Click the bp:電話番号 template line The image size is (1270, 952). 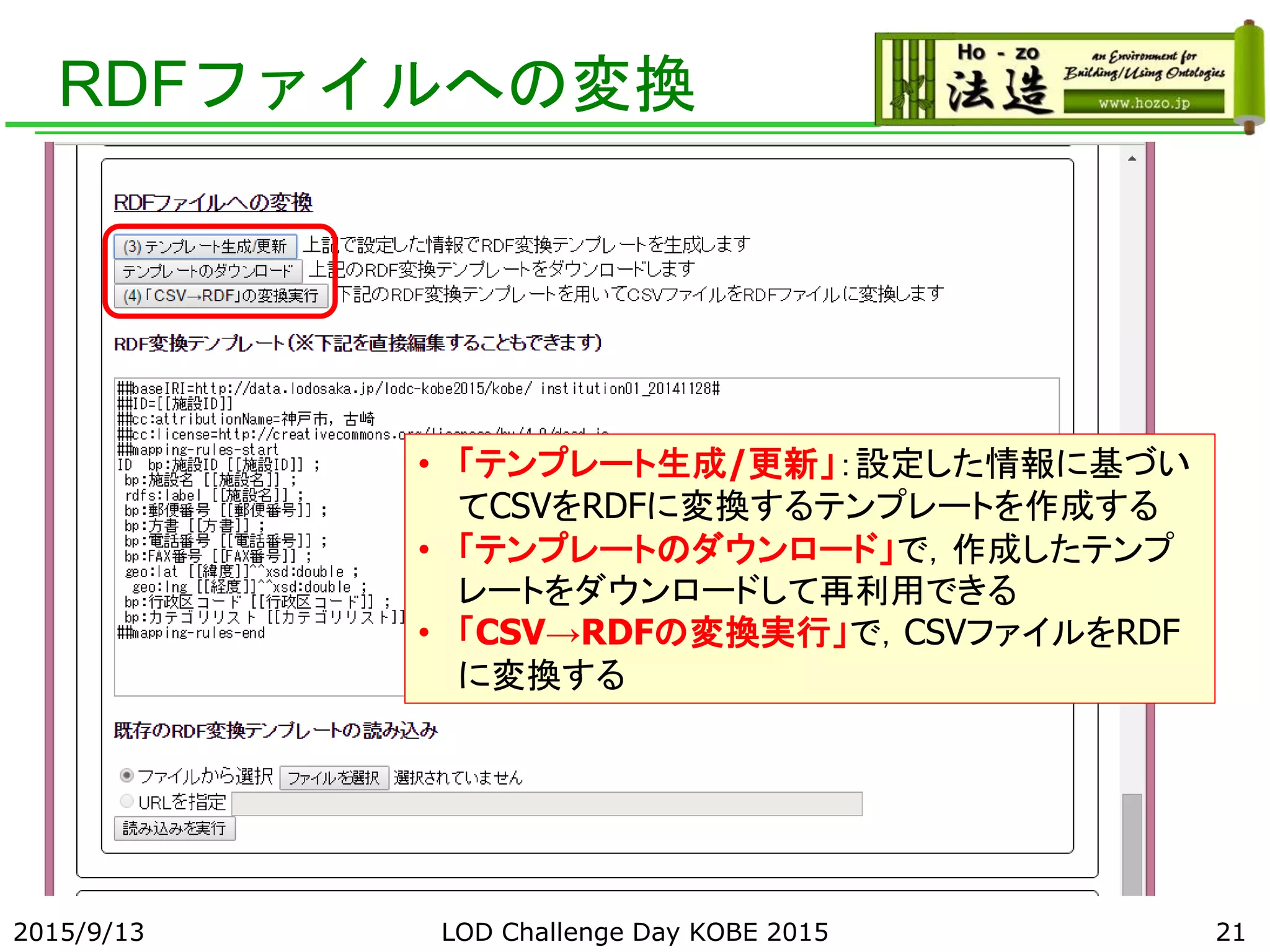[x=225, y=541]
